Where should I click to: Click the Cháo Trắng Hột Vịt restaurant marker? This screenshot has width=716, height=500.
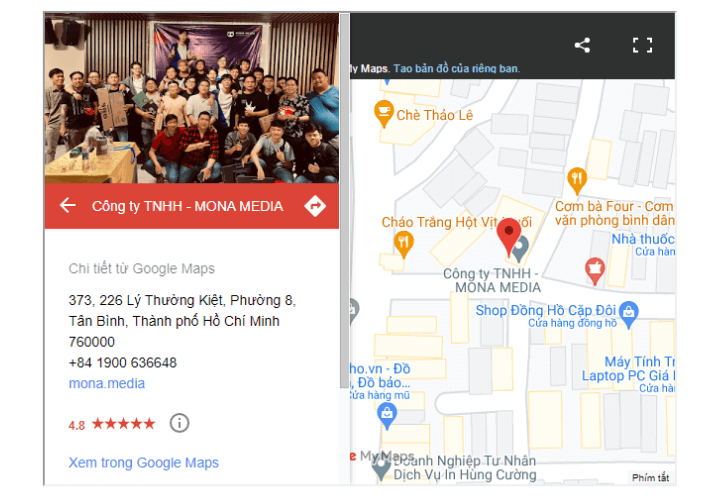[x=403, y=244]
